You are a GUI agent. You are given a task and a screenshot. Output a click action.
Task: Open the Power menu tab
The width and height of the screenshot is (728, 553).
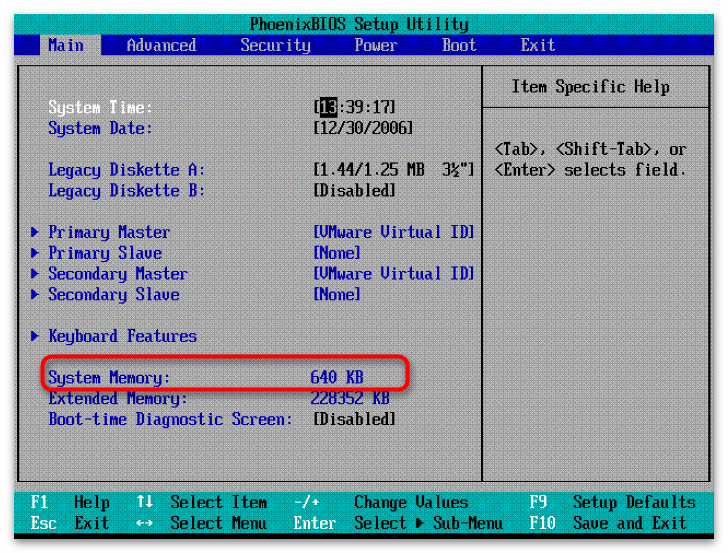pos(376,45)
